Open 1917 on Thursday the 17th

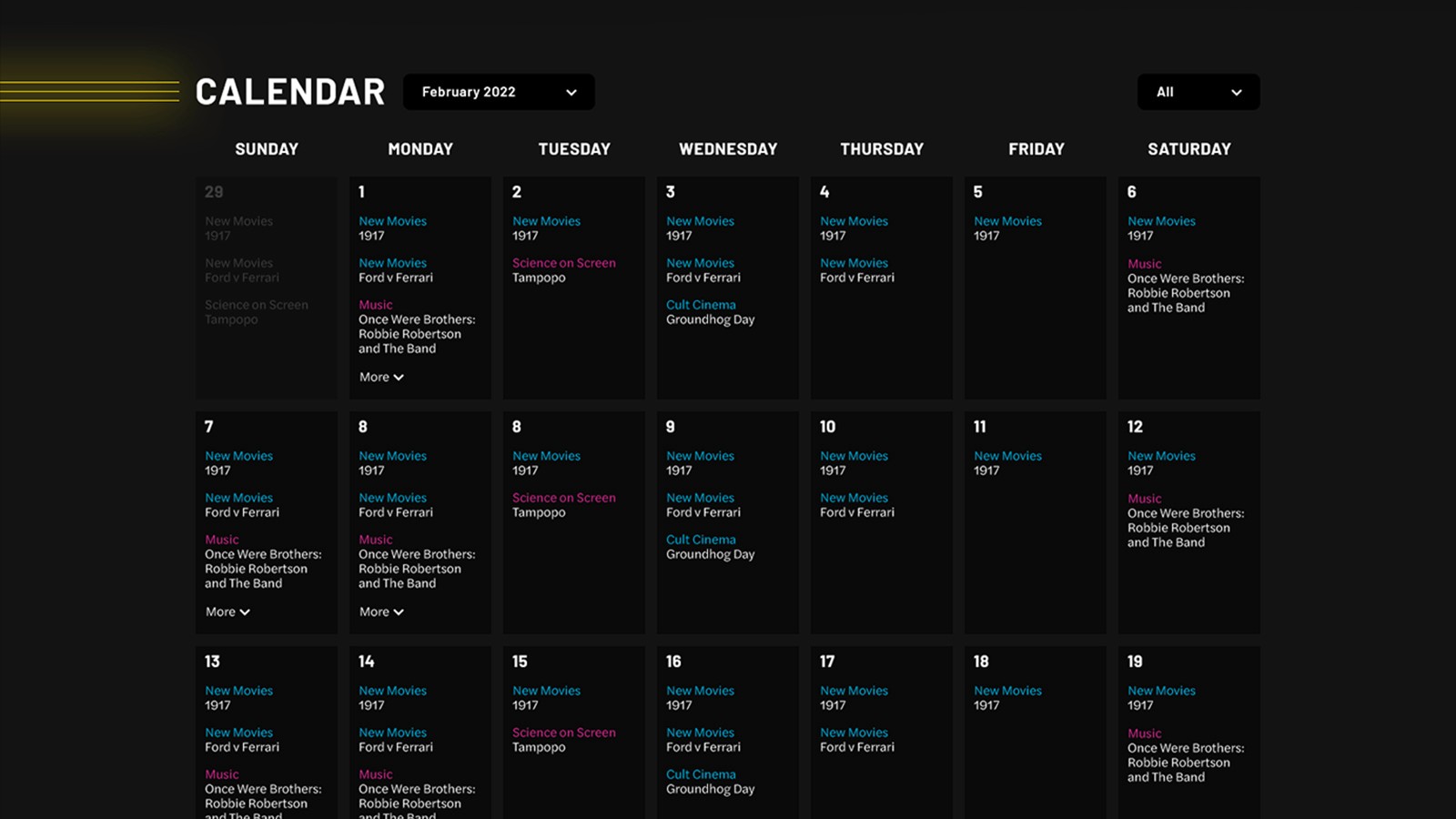pyautogui.click(x=833, y=705)
